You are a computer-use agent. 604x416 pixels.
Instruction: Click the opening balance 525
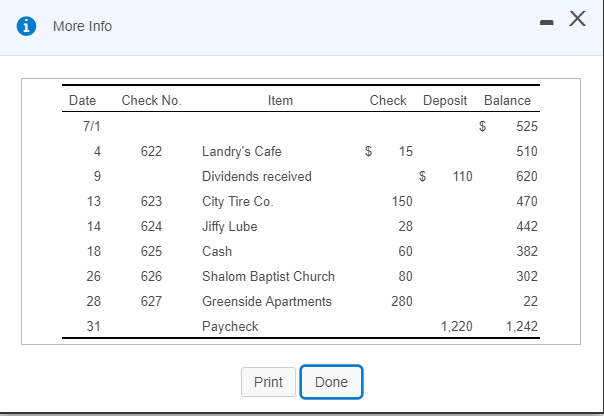(x=527, y=126)
